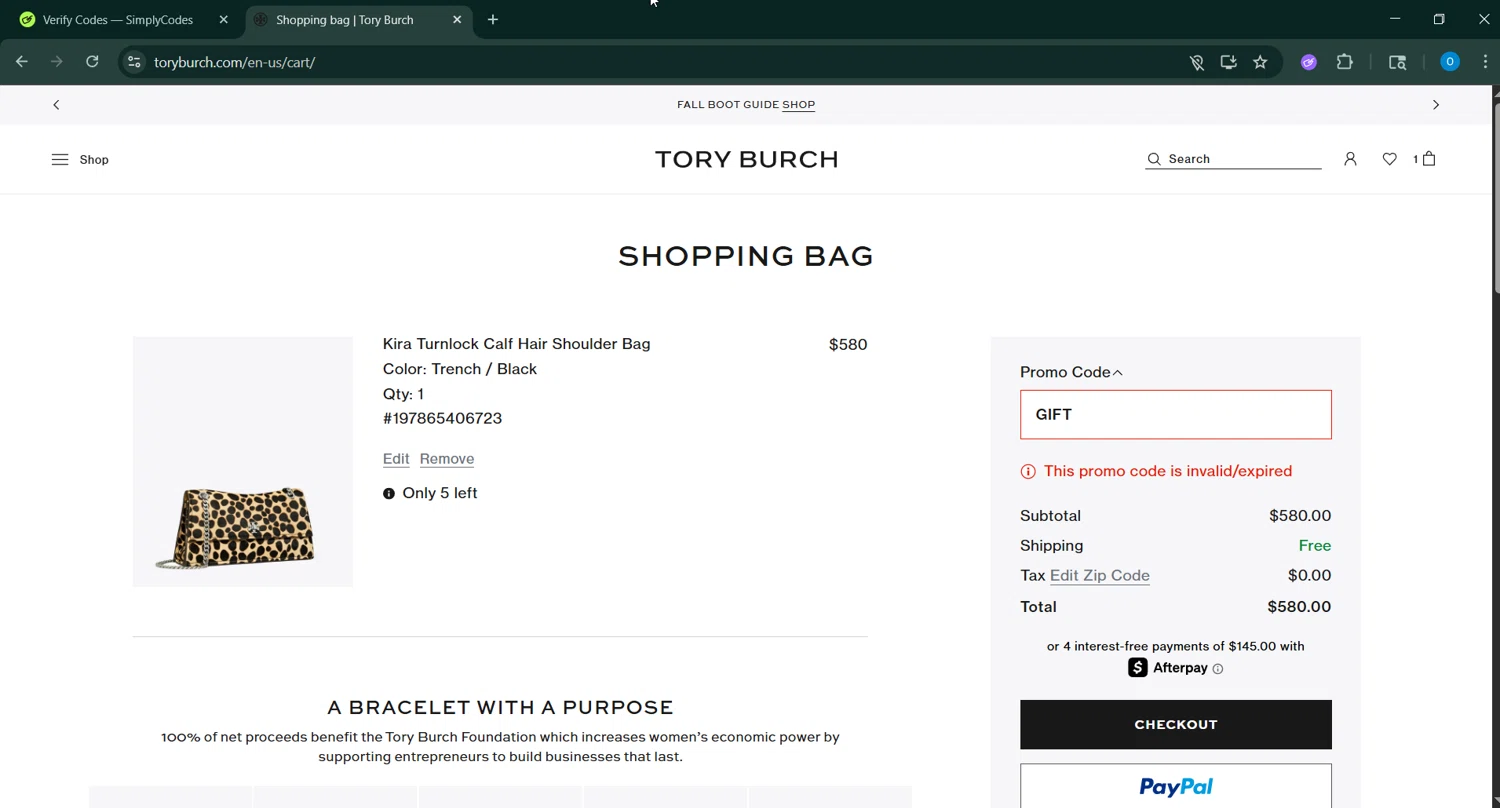Open the account profile icon
This screenshot has height=808, width=1500.
pos(1350,159)
